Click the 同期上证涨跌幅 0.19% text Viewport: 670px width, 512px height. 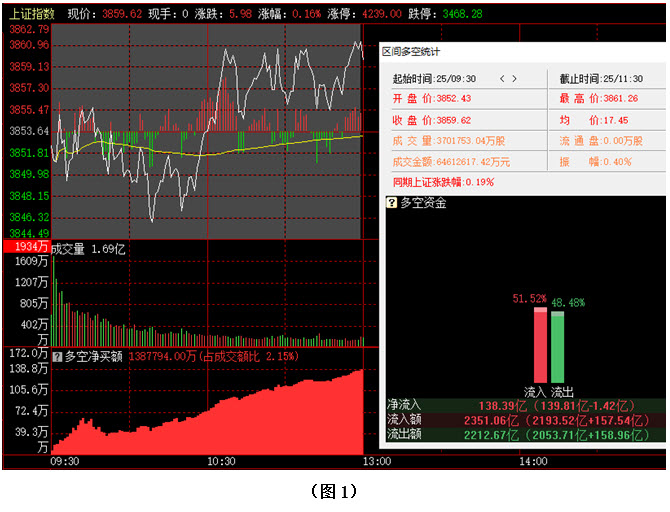click(x=443, y=182)
